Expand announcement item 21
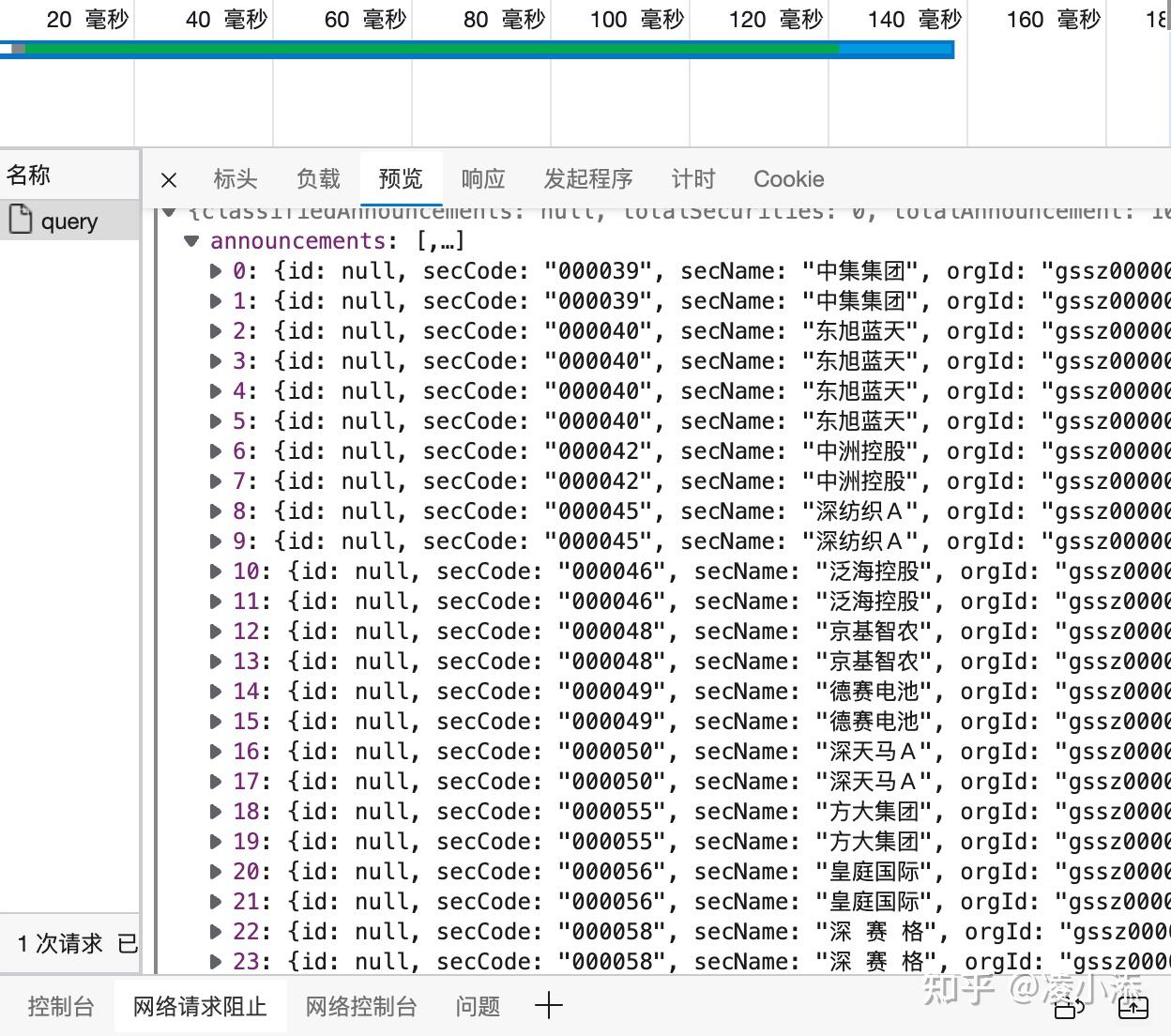This screenshot has width=1171, height=1036. [216, 902]
